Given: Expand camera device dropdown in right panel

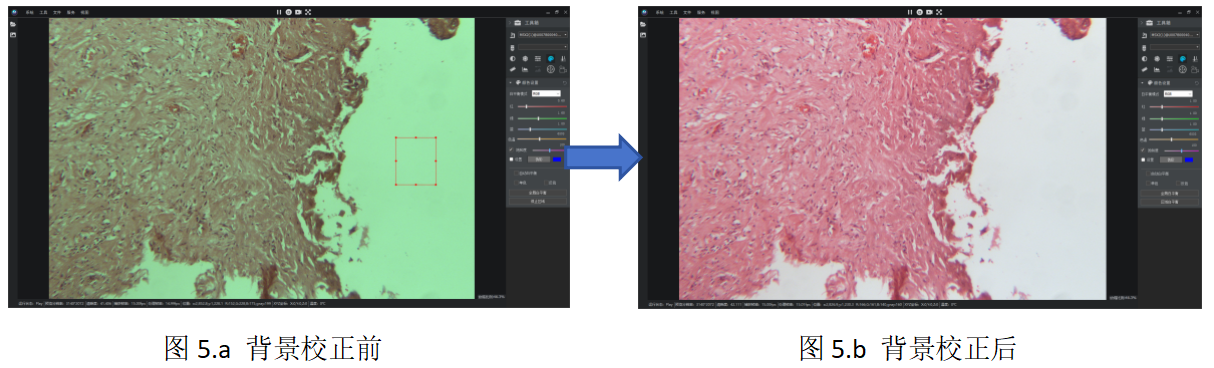Looking at the screenshot, I should [1173, 35].
